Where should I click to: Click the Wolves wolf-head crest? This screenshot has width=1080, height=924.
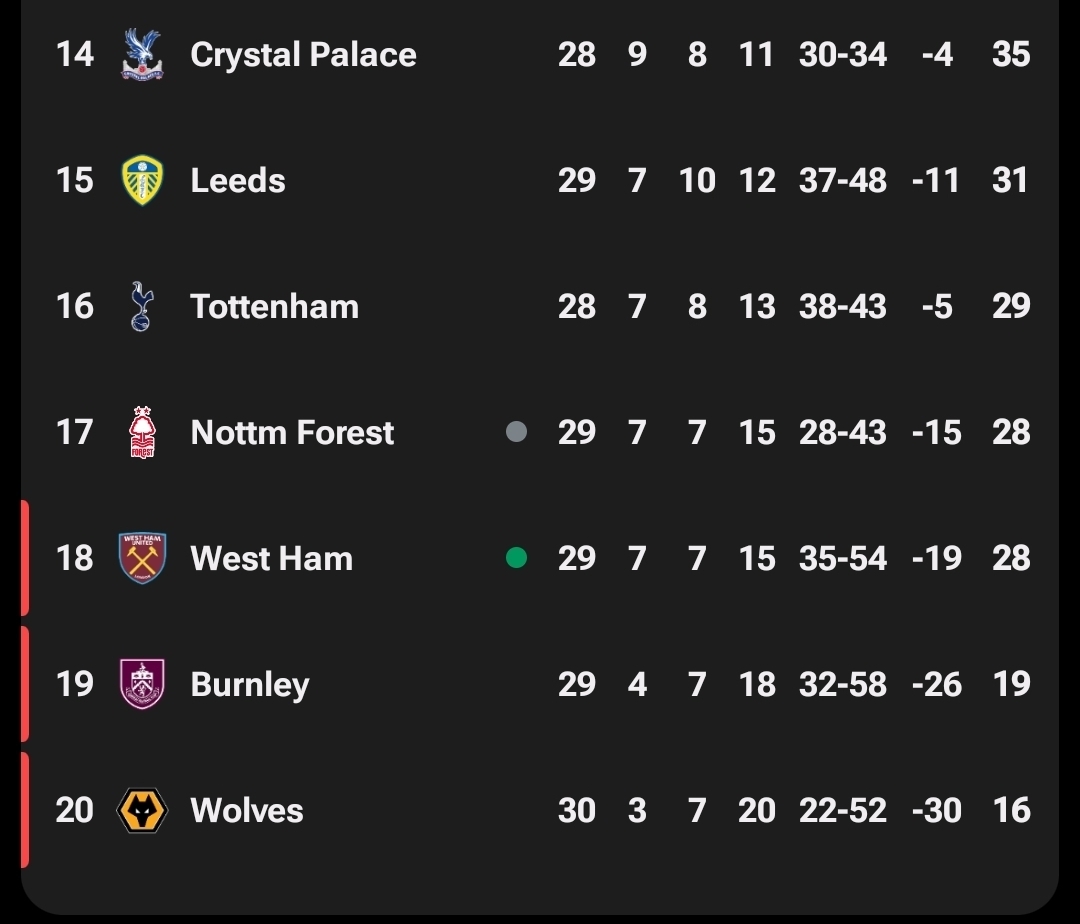coord(142,810)
